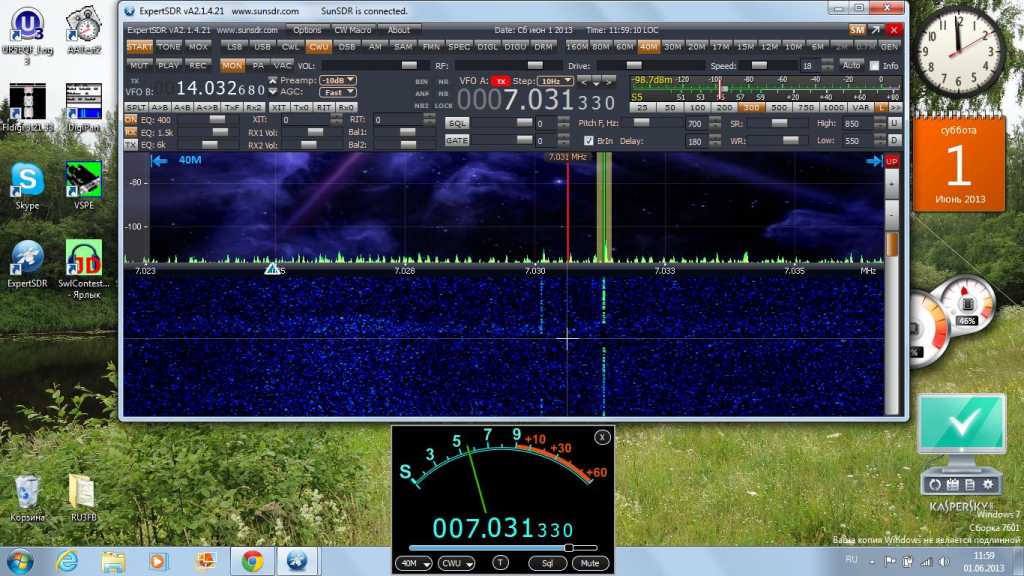Open Windows Explorer folder on taskbar
This screenshot has height=576, width=1024.
[x=113, y=562]
